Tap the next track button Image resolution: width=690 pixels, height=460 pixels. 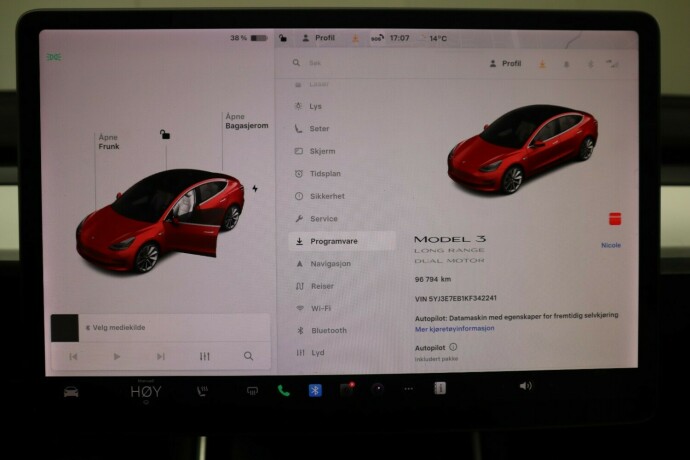161,357
